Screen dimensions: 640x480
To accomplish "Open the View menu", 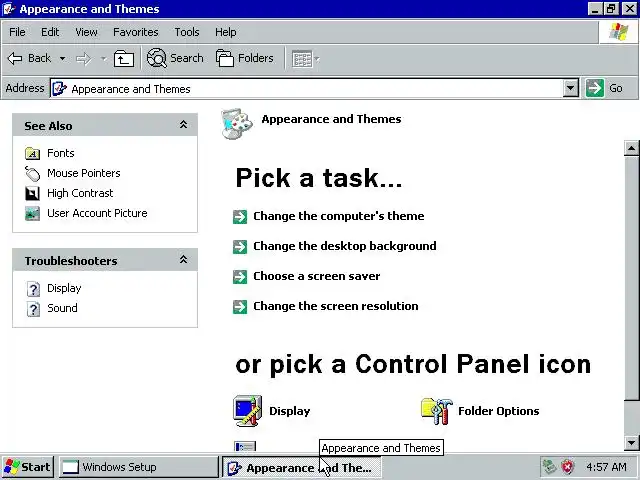I will 86,32.
